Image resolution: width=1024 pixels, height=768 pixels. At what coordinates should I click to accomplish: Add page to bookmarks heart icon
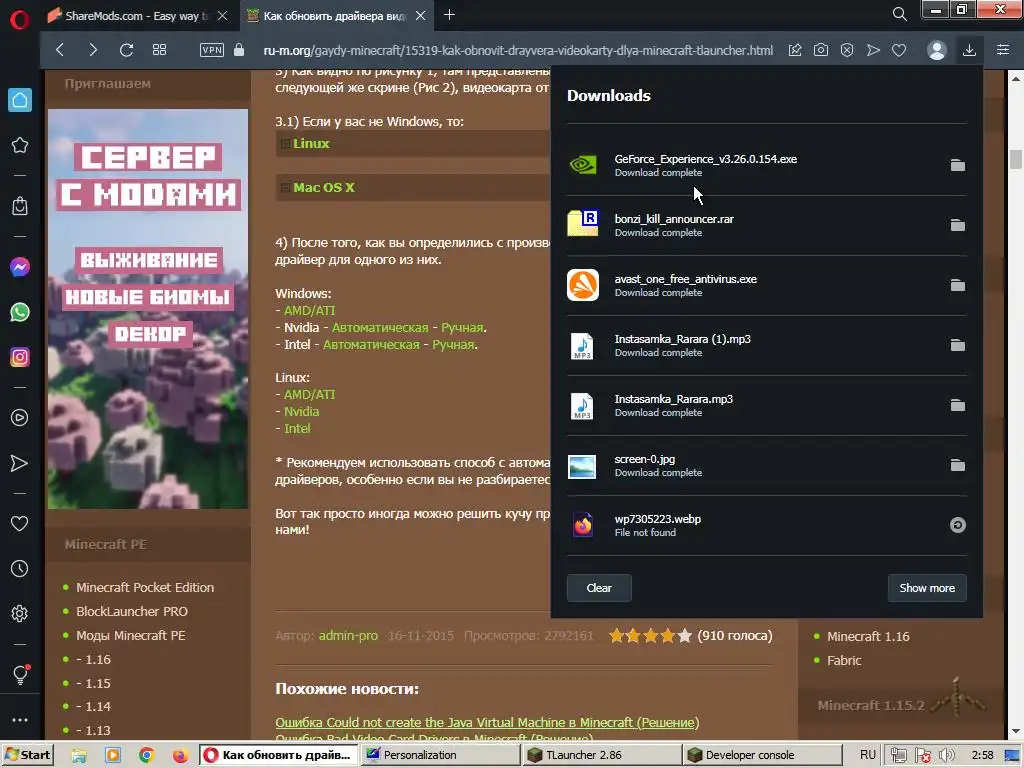(x=899, y=50)
